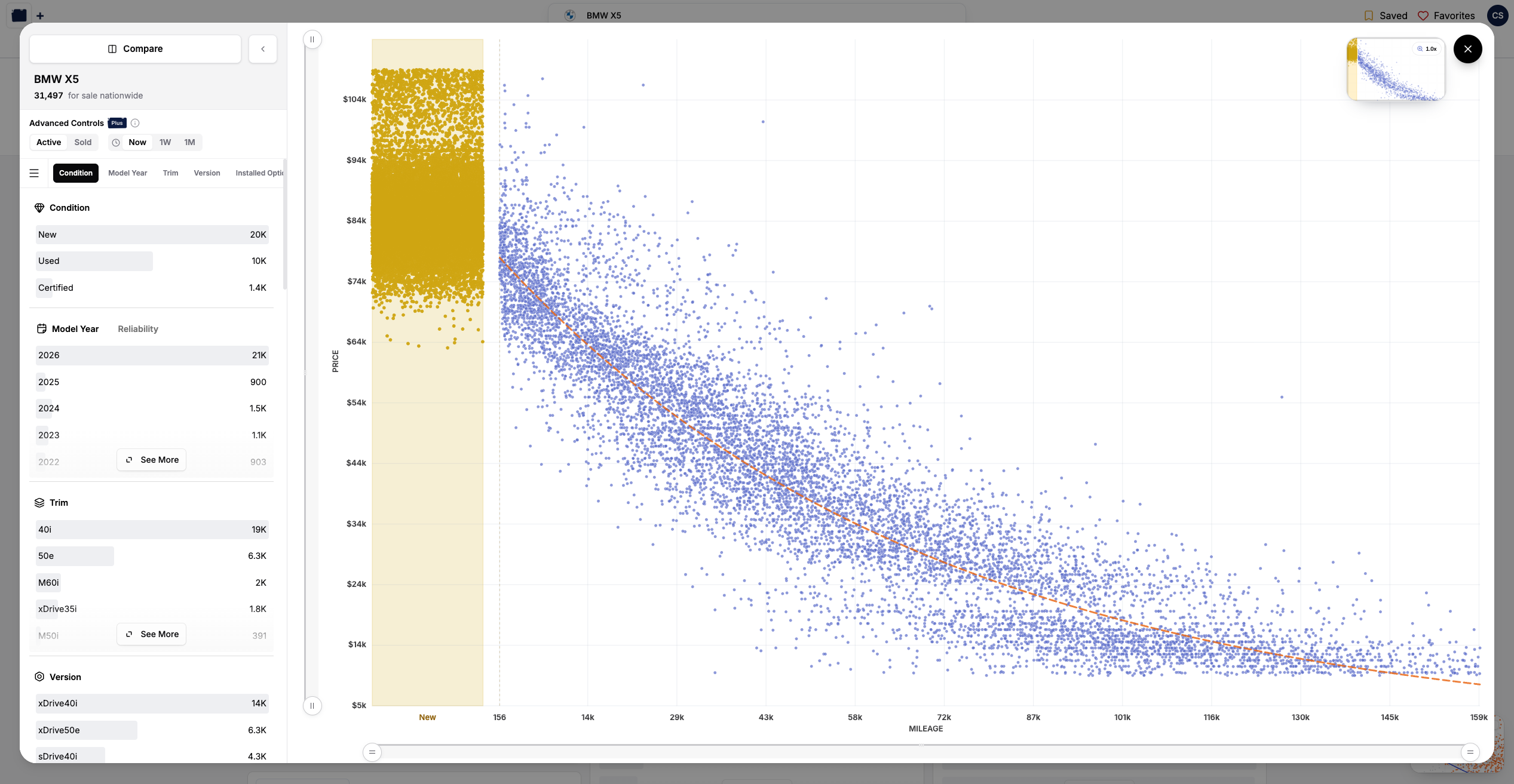Filter by Certified condition

tap(152, 288)
